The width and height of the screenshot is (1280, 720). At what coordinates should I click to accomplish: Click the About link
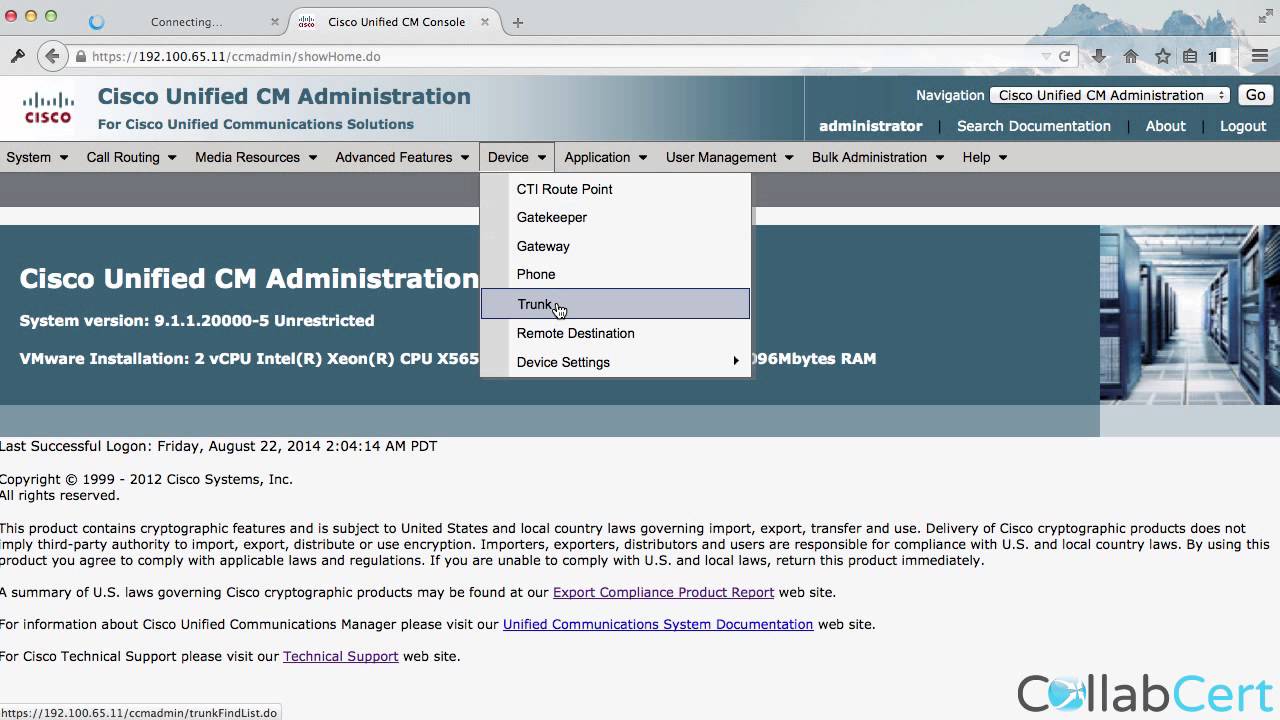point(1165,126)
